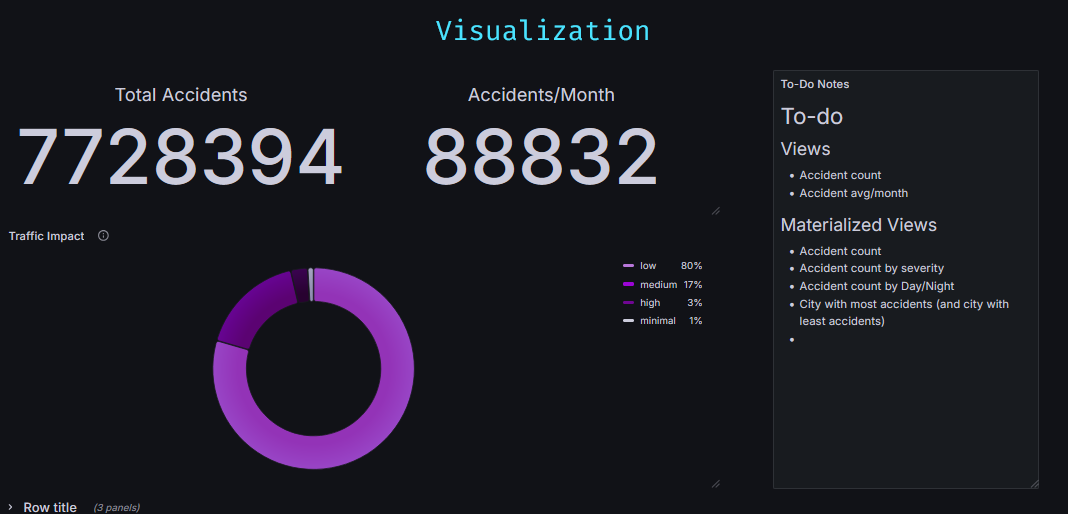Toggle the minimal series via legend label
Screen dimensions: 1068x514
click(x=657, y=321)
